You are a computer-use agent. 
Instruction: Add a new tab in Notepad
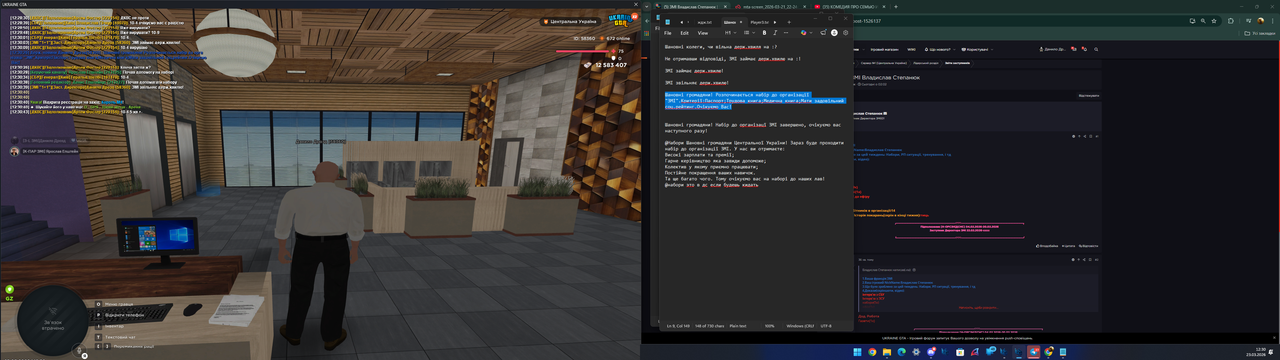(x=789, y=22)
